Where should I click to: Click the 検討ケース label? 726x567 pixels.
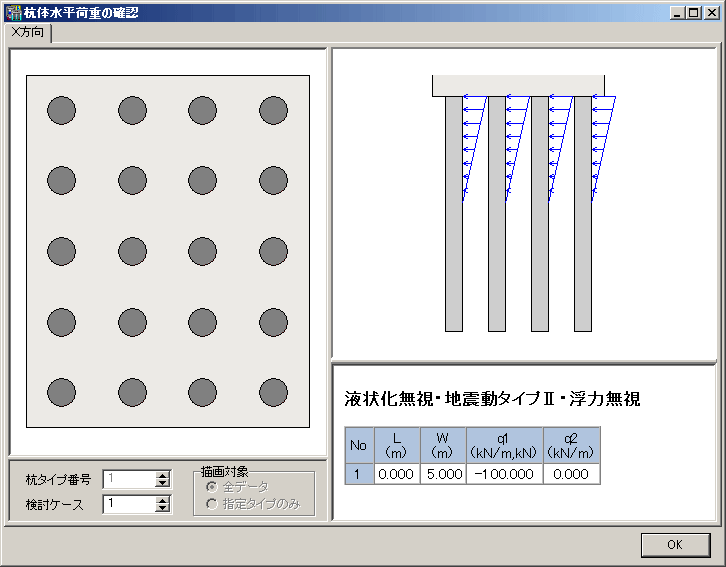[x=55, y=504]
